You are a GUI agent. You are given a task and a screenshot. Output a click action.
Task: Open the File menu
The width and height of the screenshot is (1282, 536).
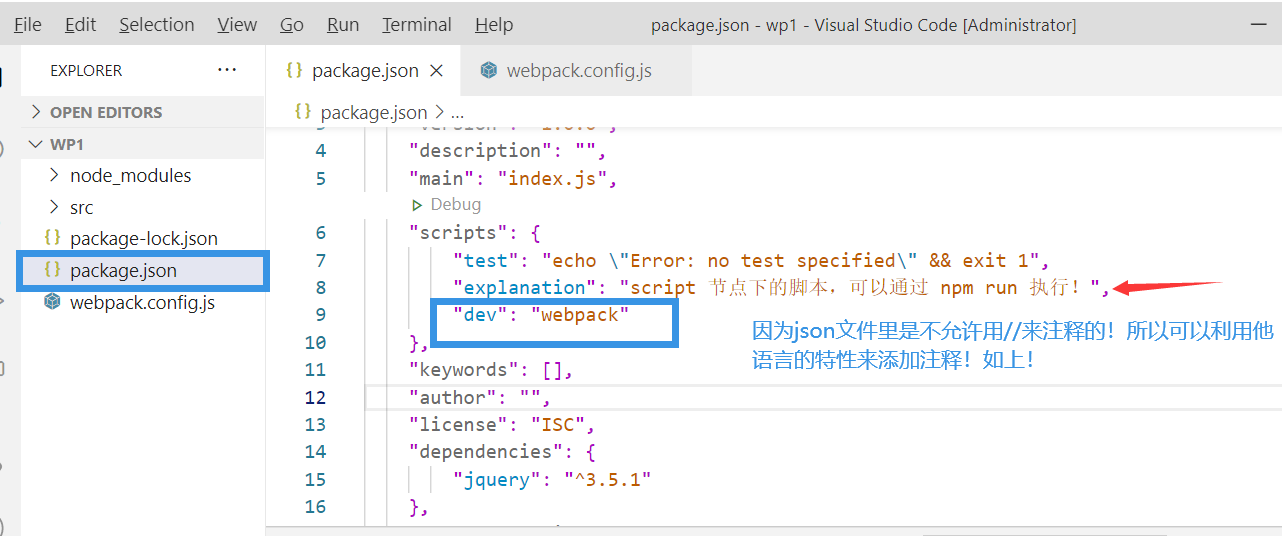[x=28, y=25]
